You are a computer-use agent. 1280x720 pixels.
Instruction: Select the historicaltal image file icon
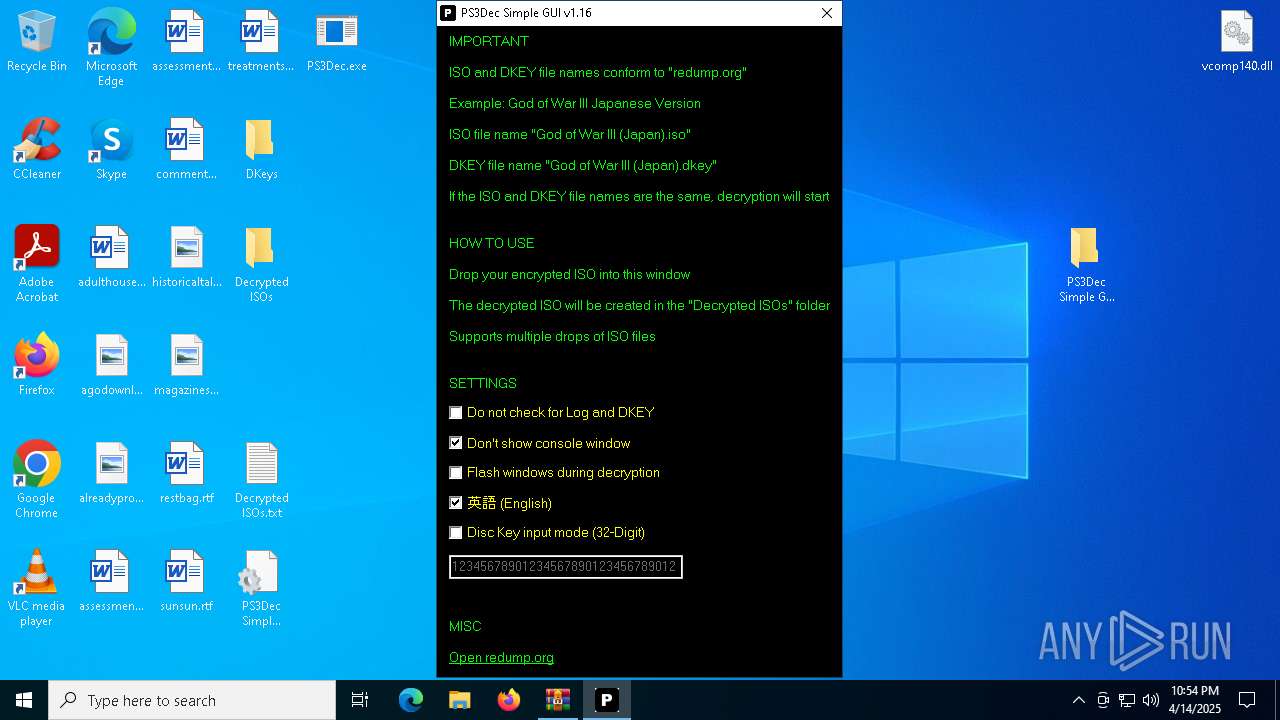(186, 257)
